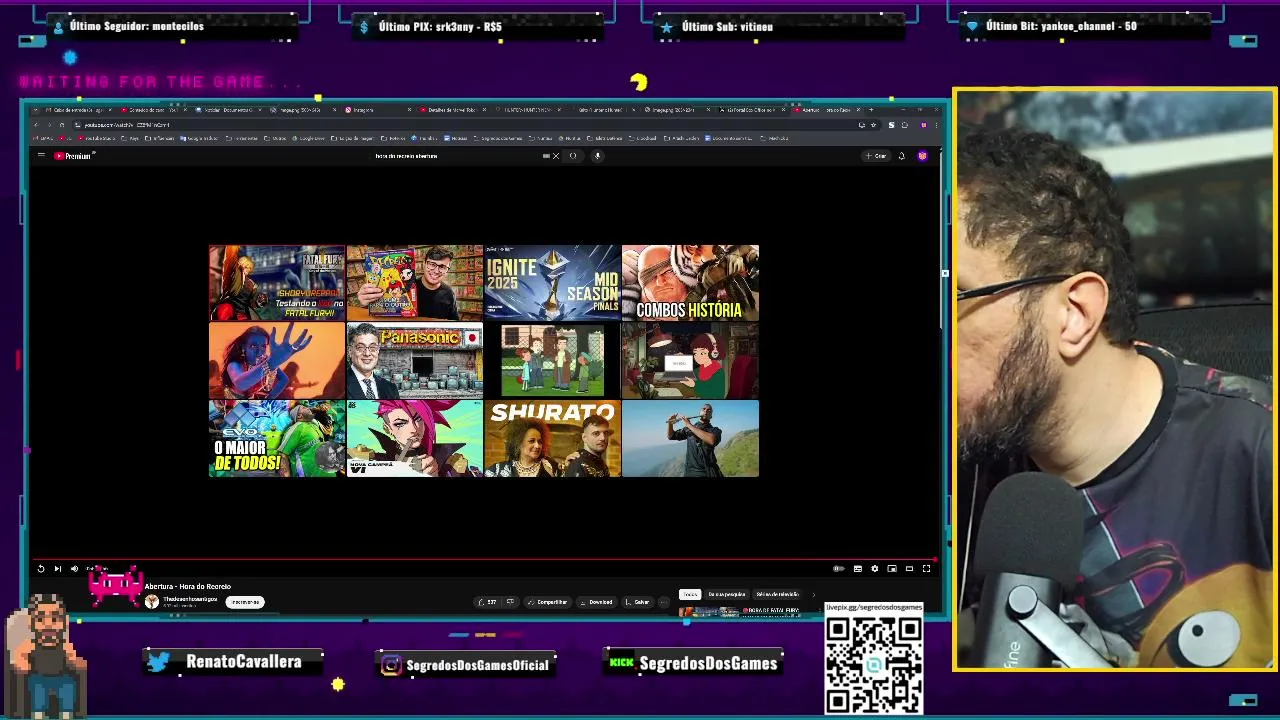
Task: Open the YouTube account avatar menu
Action: pos(922,156)
